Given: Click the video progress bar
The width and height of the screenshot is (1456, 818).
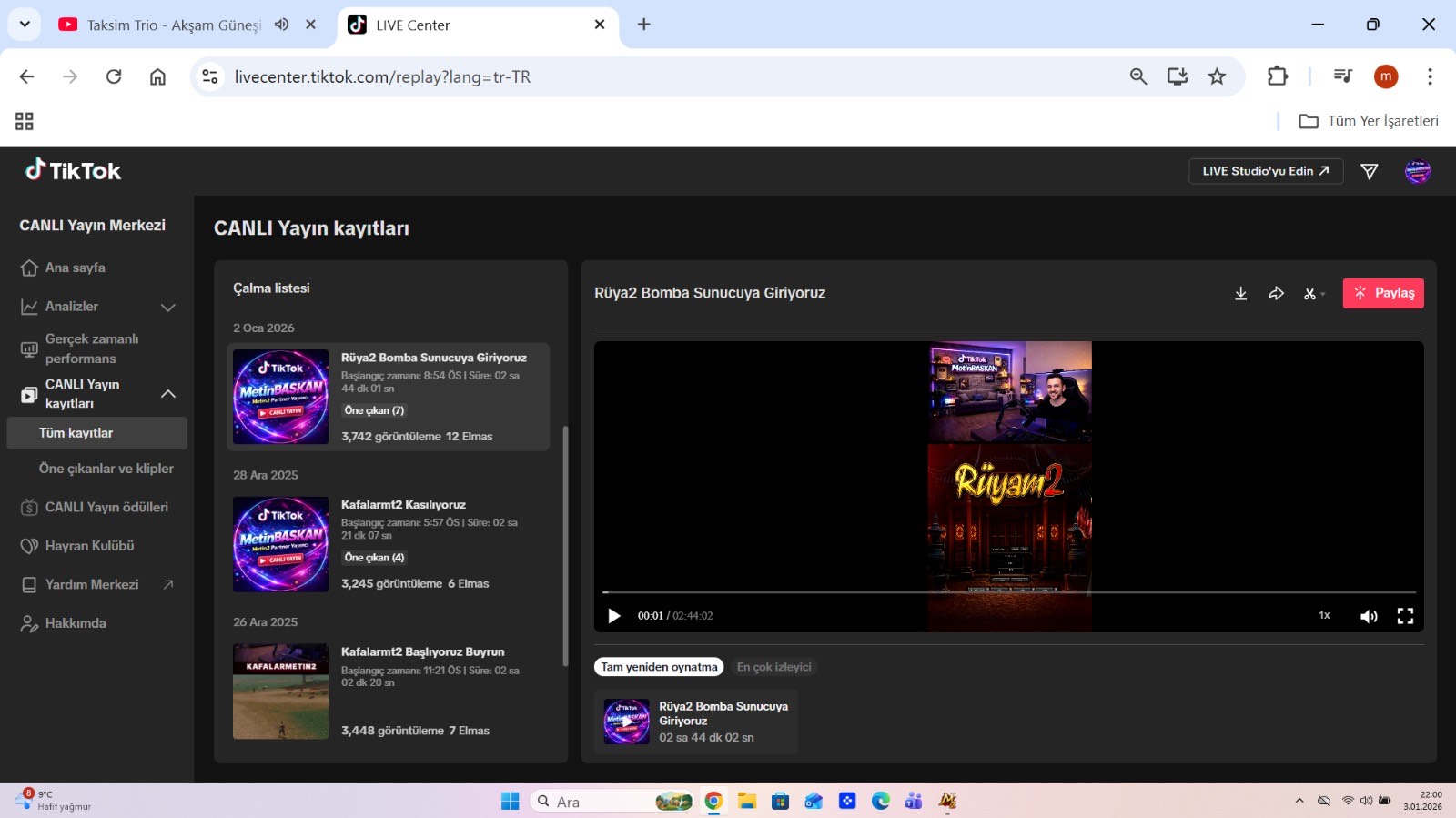Looking at the screenshot, I should (1008, 592).
